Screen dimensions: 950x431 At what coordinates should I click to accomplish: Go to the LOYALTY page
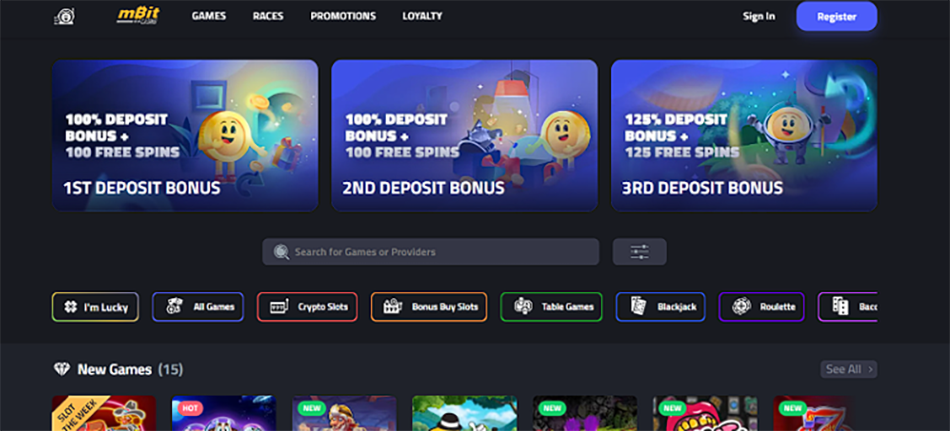pyautogui.click(x=422, y=16)
